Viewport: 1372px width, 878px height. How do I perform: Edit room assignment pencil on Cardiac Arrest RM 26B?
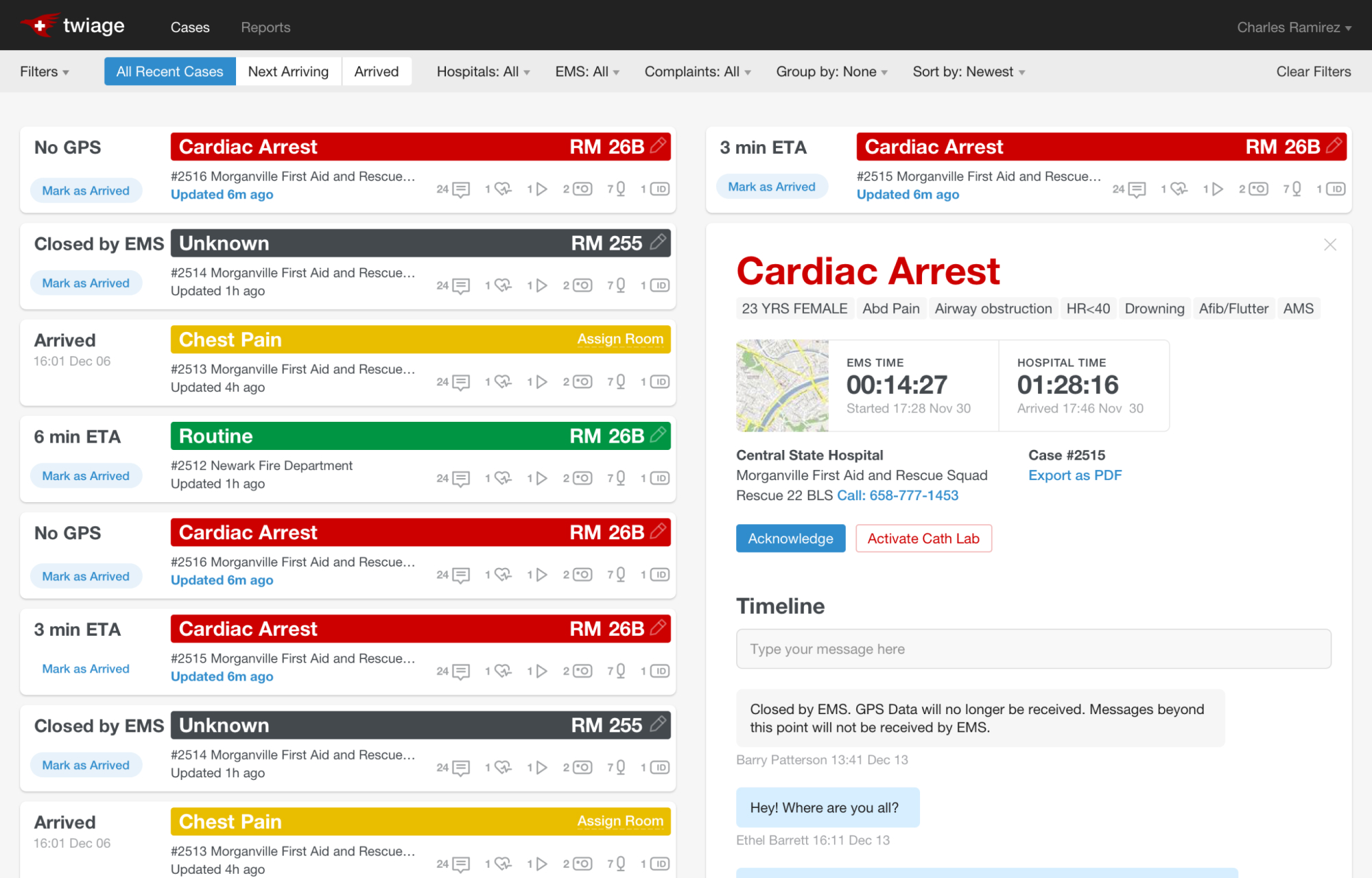(658, 146)
